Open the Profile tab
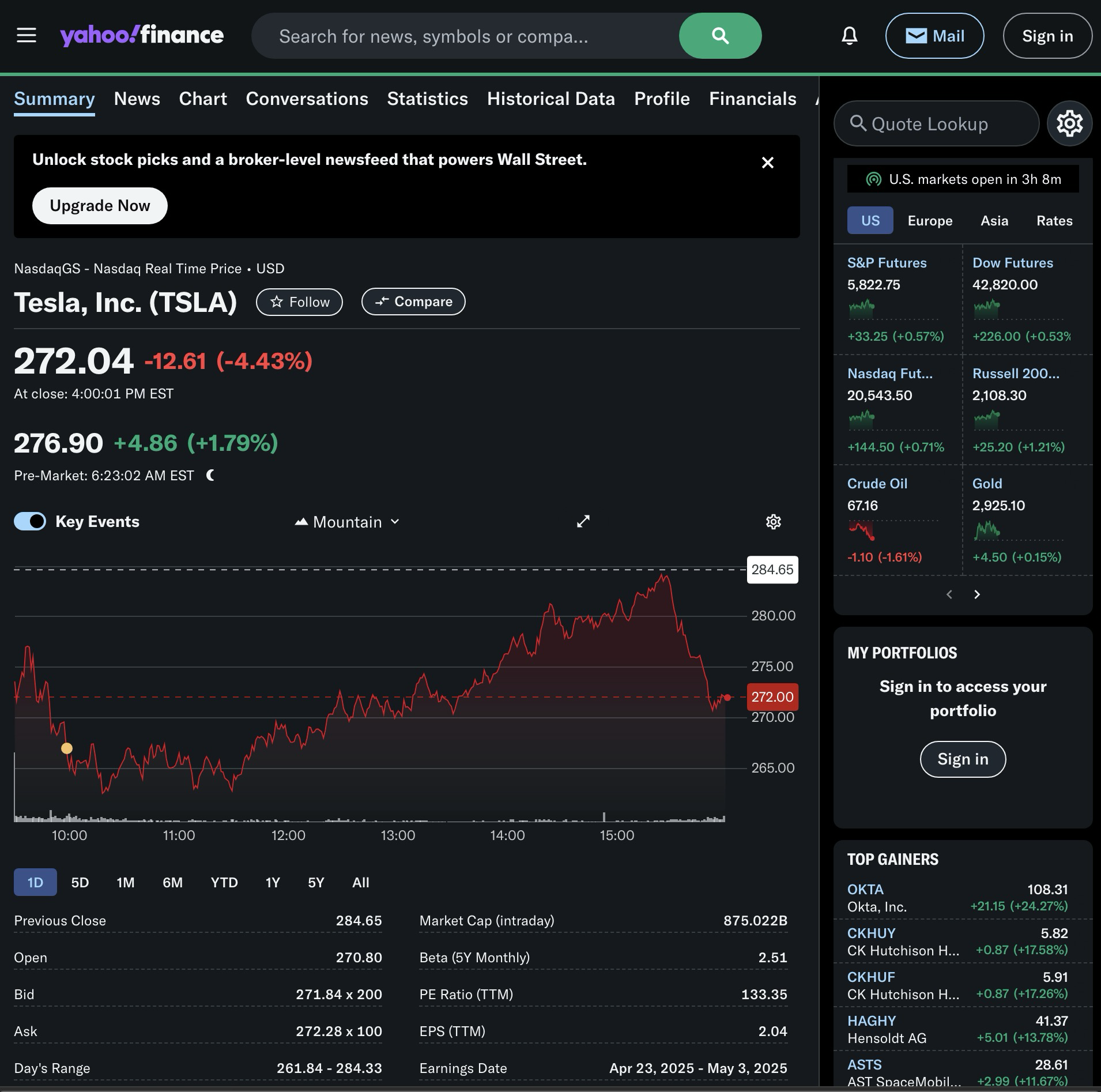 tap(662, 99)
